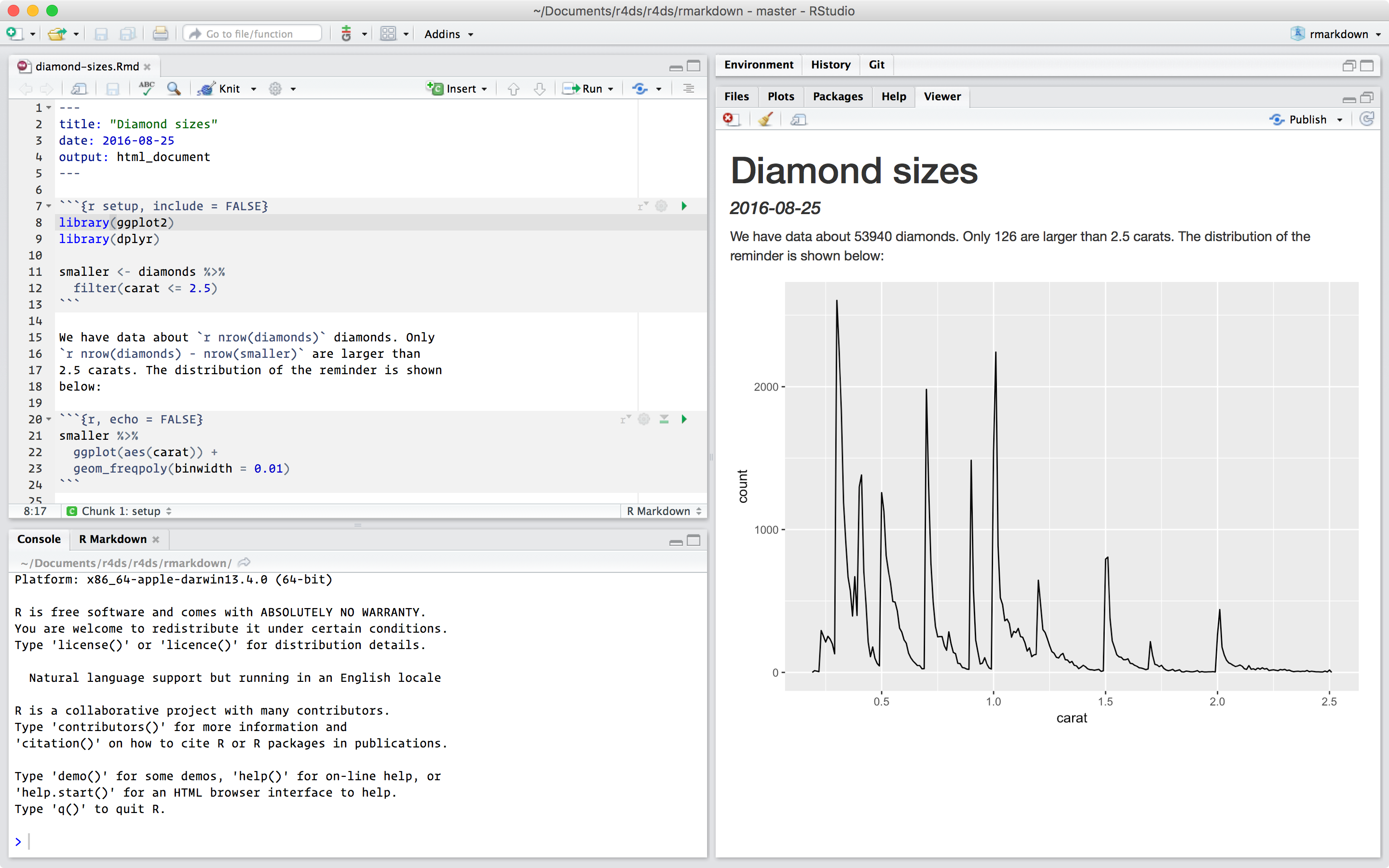Clear viewer with the broom icon
Image resolution: width=1389 pixels, height=868 pixels.
[x=765, y=120]
